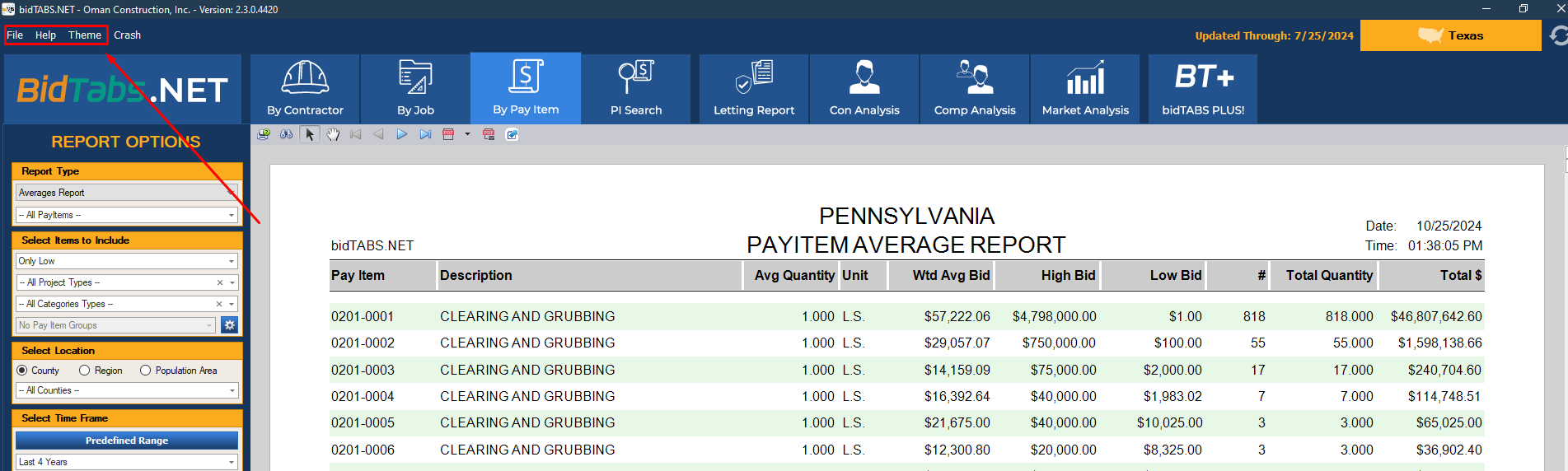Screen dimensions: 1568x471
Task: Select the hand pan tool
Action: pyautogui.click(x=333, y=134)
